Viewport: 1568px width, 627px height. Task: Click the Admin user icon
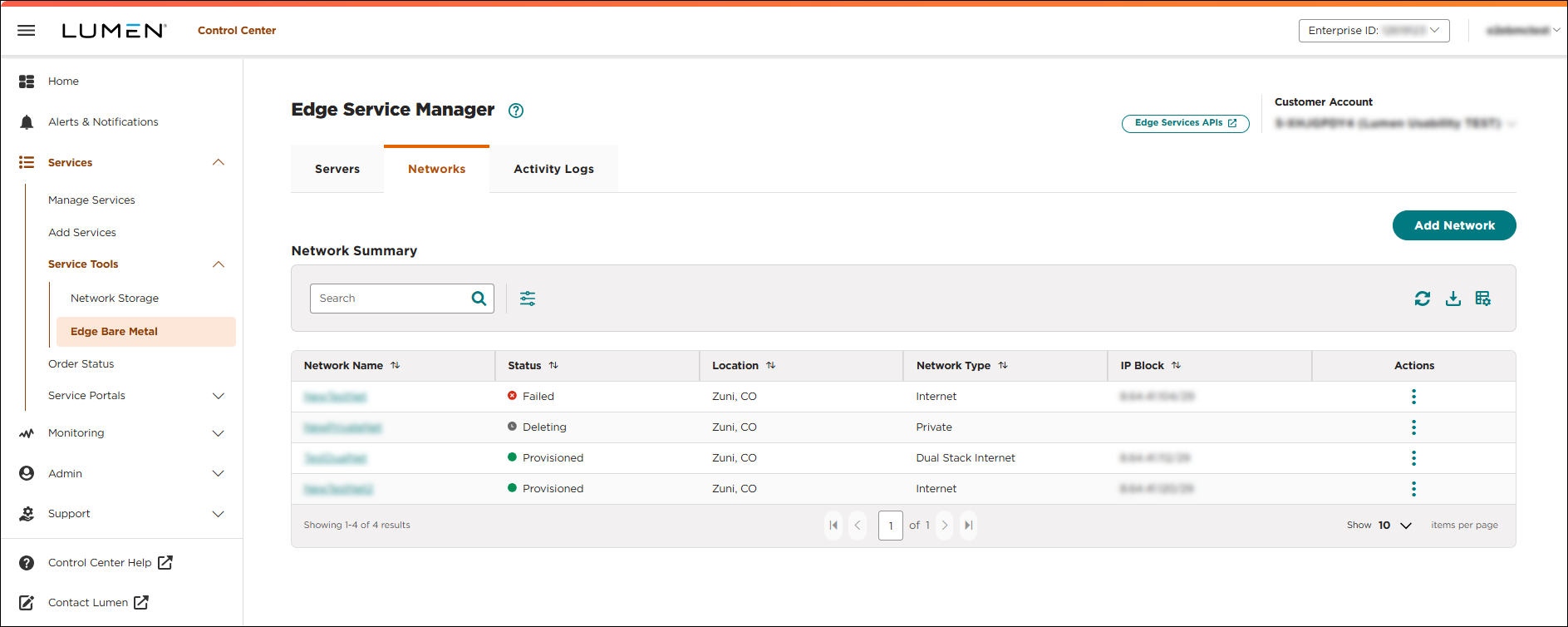point(27,473)
